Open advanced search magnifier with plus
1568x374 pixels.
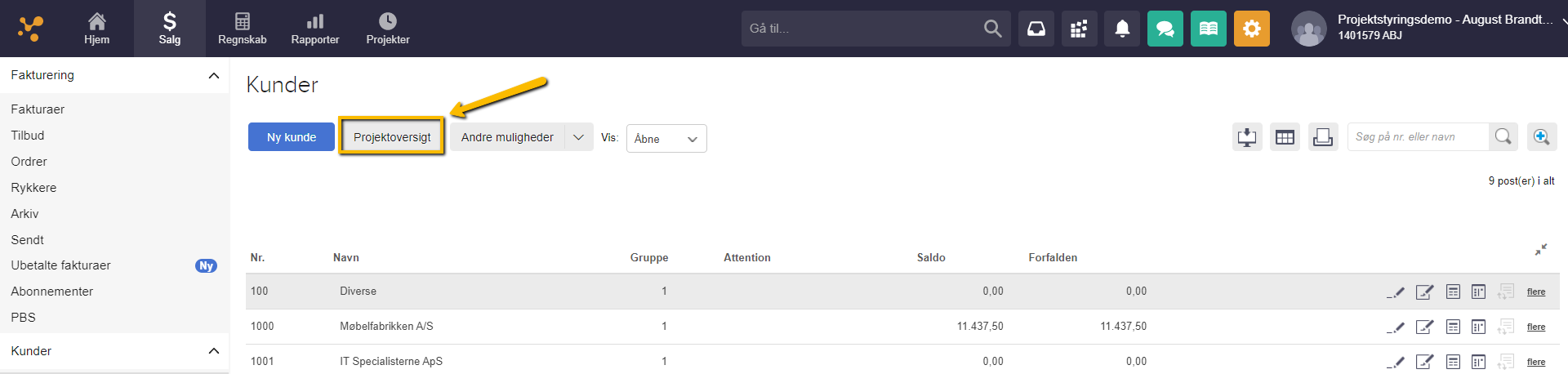(1541, 137)
